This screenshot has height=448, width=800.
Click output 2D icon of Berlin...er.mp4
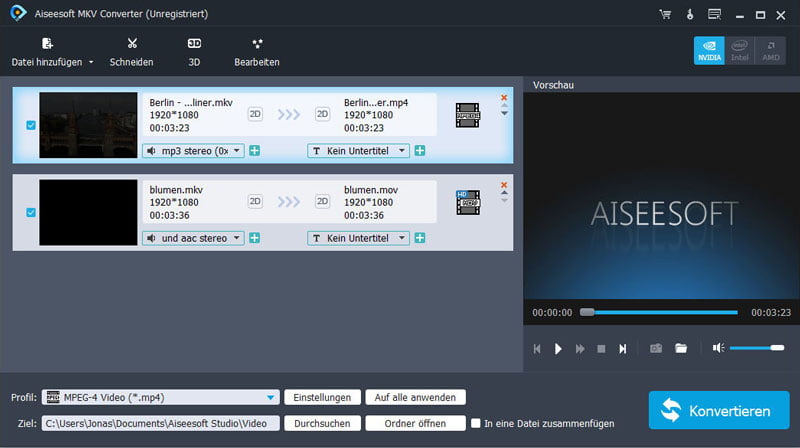point(322,114)
